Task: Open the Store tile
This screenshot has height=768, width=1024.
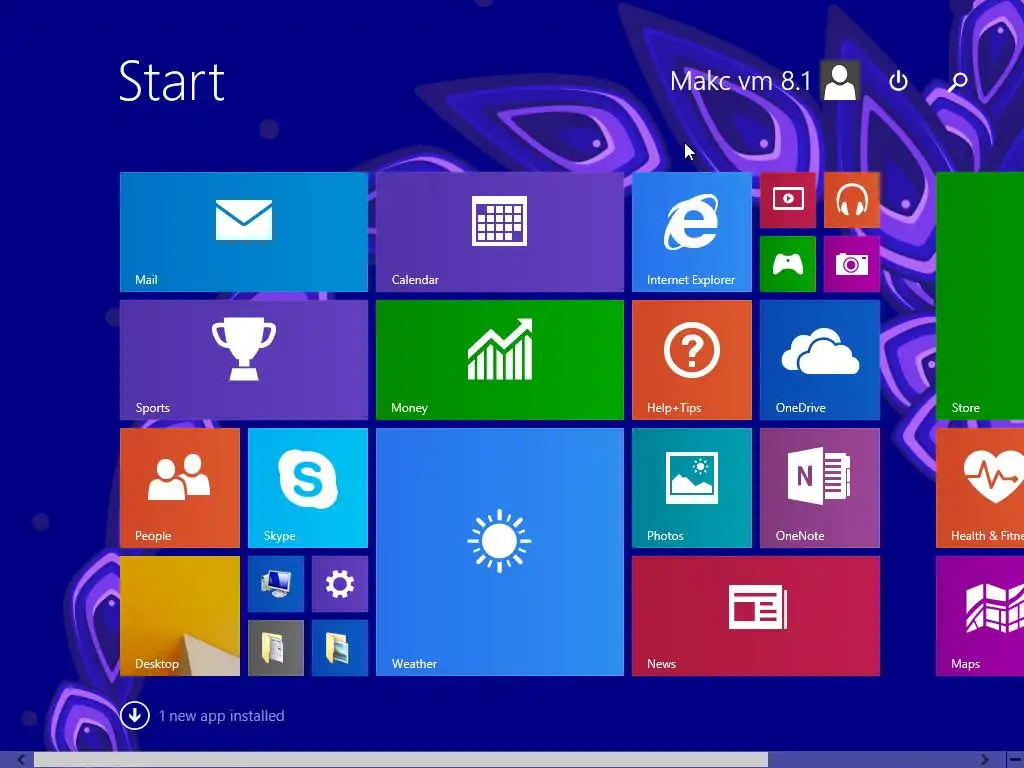Action: [x=980, y=296]
